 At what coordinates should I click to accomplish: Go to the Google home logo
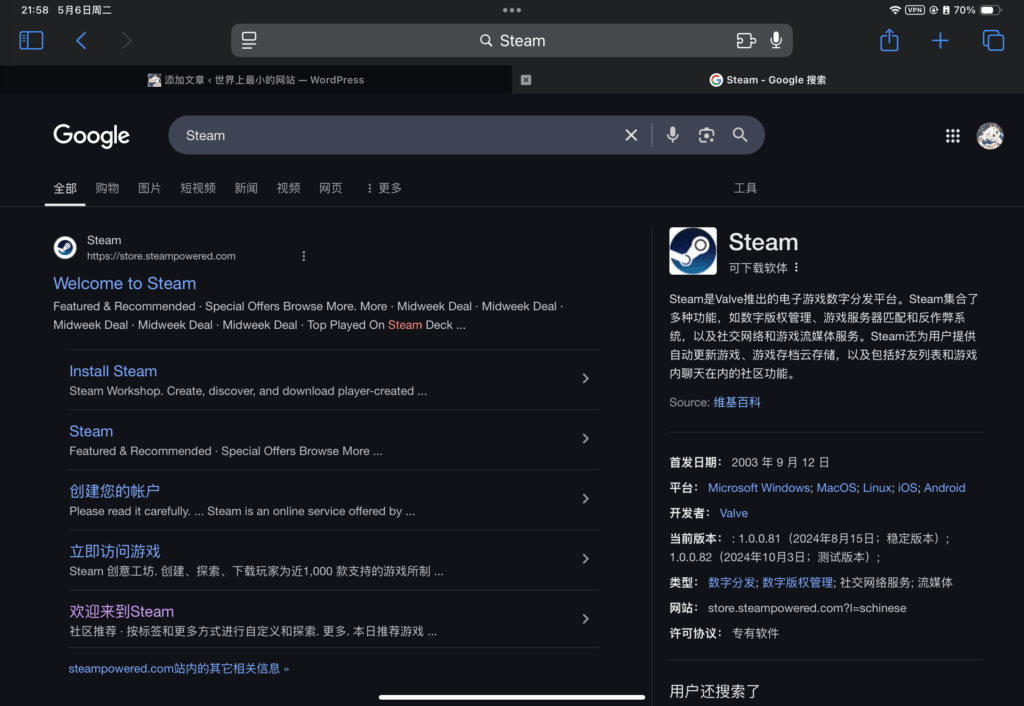[91, 136]
